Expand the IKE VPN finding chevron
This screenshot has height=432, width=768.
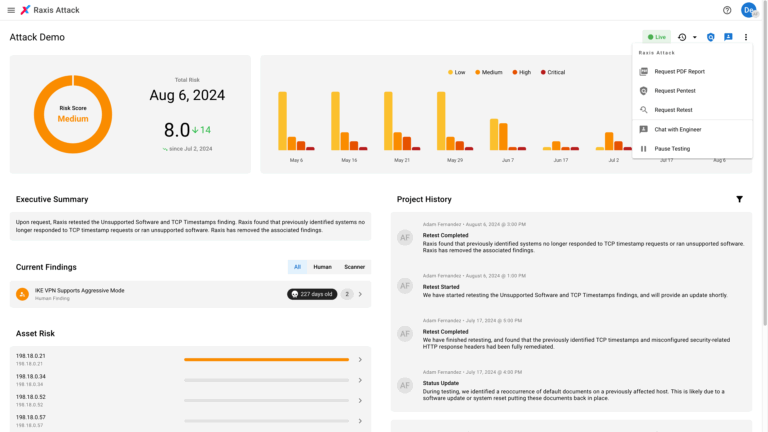(x=360, y=294)
